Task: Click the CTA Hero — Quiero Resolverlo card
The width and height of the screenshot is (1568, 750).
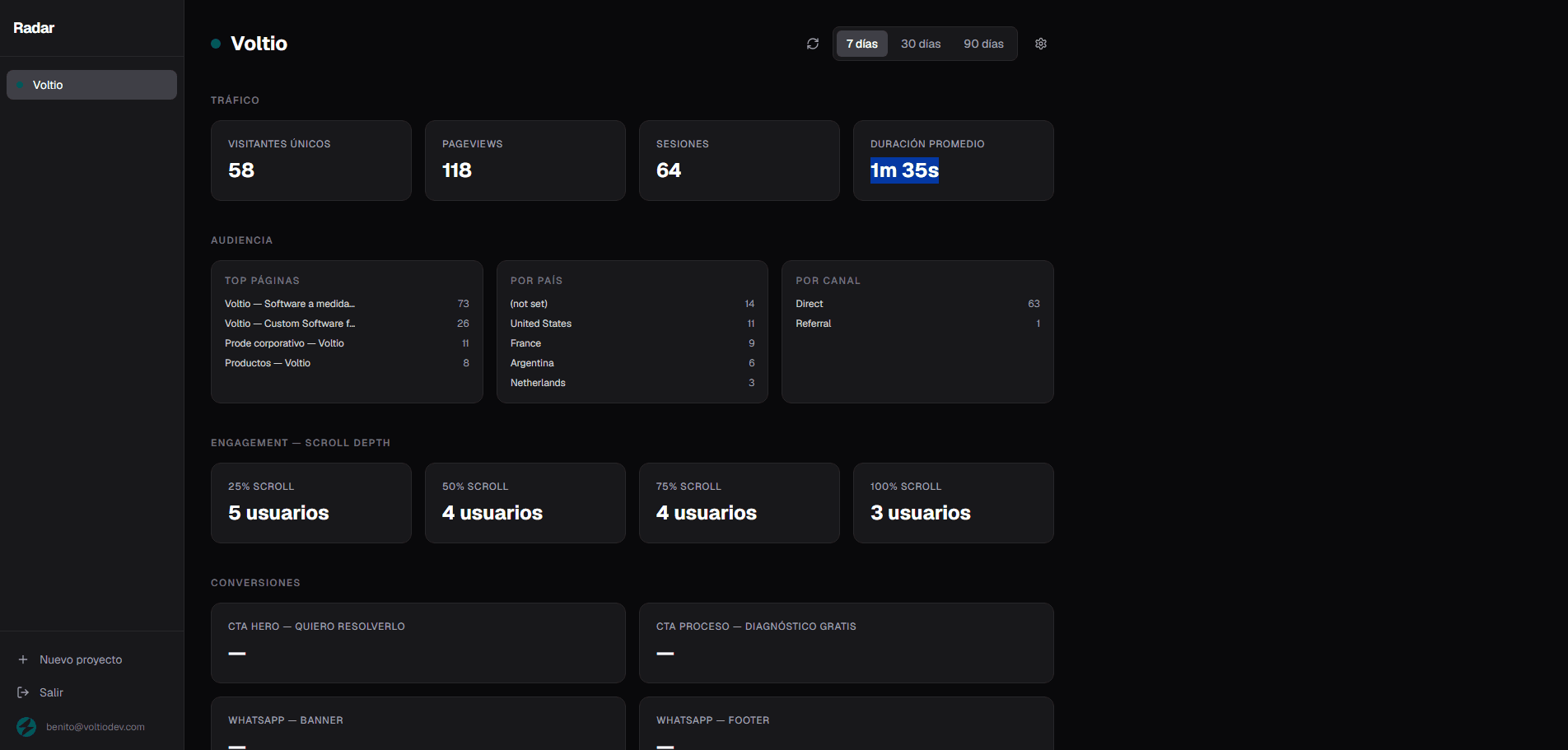Action: (418, 643)
